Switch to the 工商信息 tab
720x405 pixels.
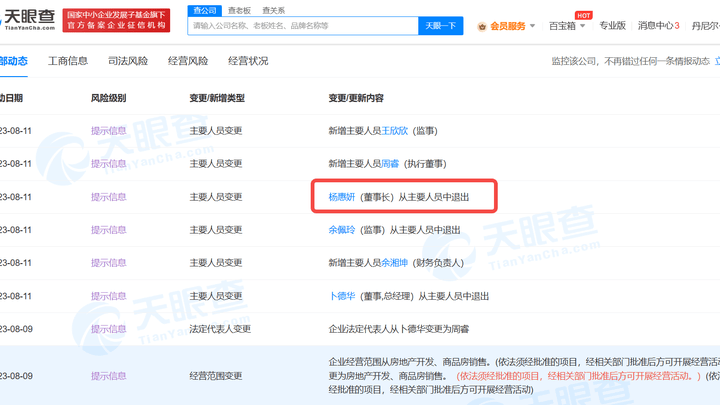click(x=68, y=61)
